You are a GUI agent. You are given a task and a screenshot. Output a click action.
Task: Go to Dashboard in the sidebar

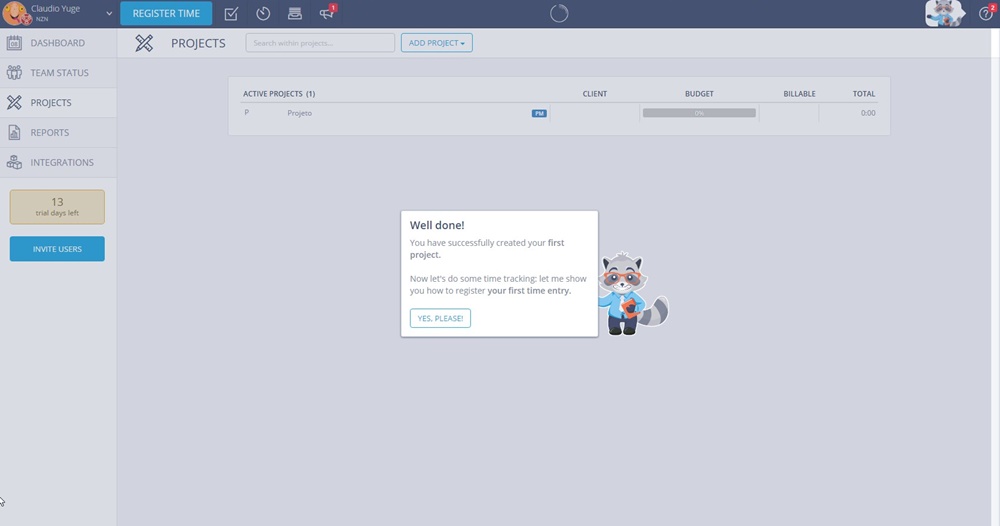pyautogui.click(x=57, y=43)
